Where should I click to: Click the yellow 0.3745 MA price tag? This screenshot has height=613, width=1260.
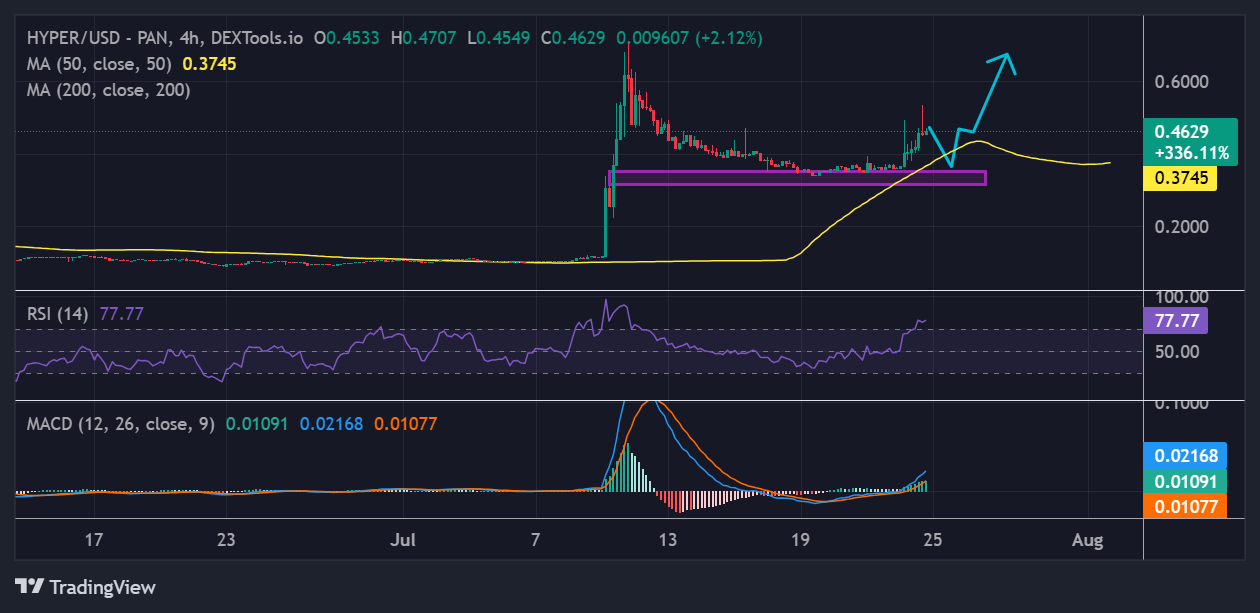click(1180, 178)
